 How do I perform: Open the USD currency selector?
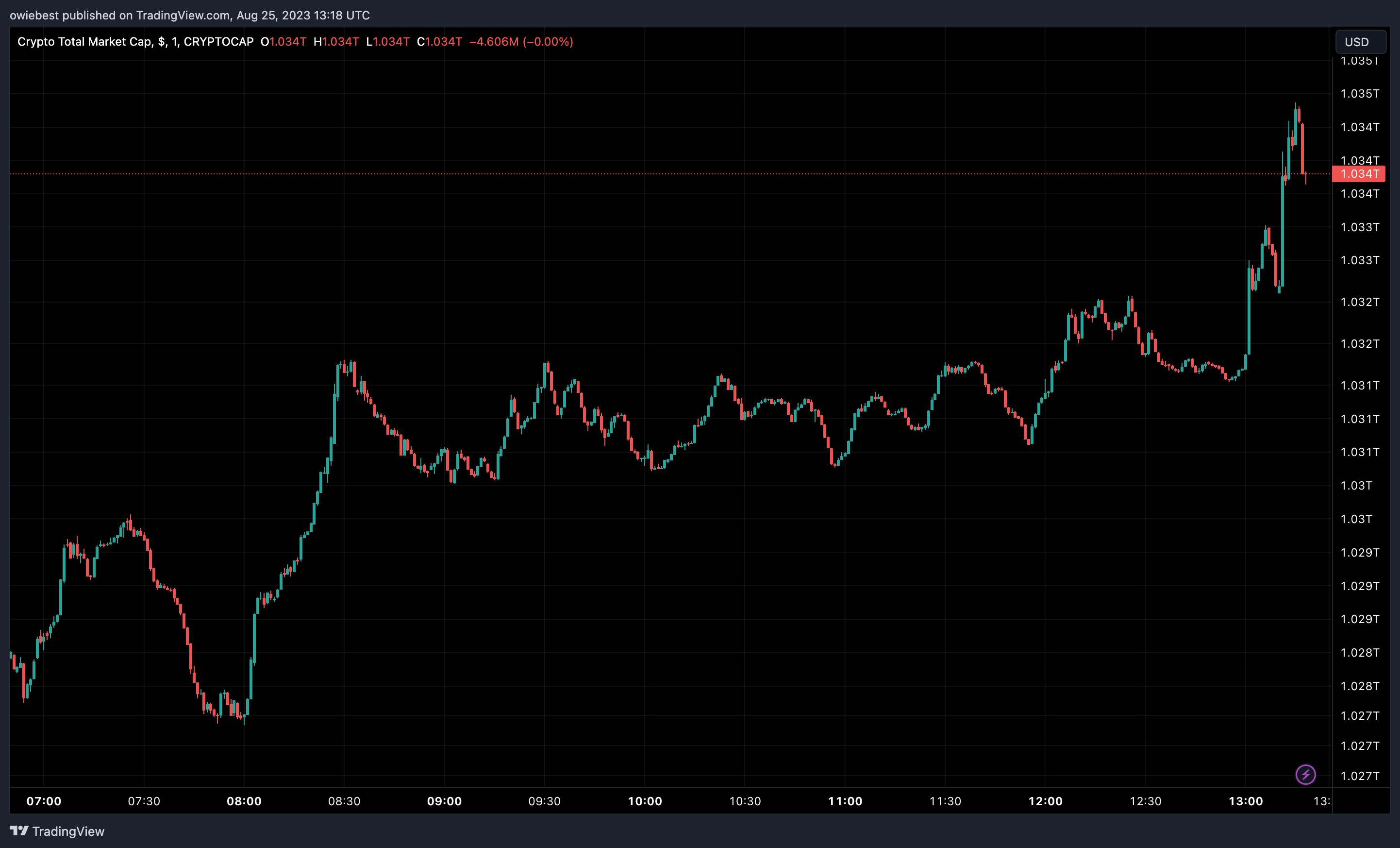coord(1360,41)
